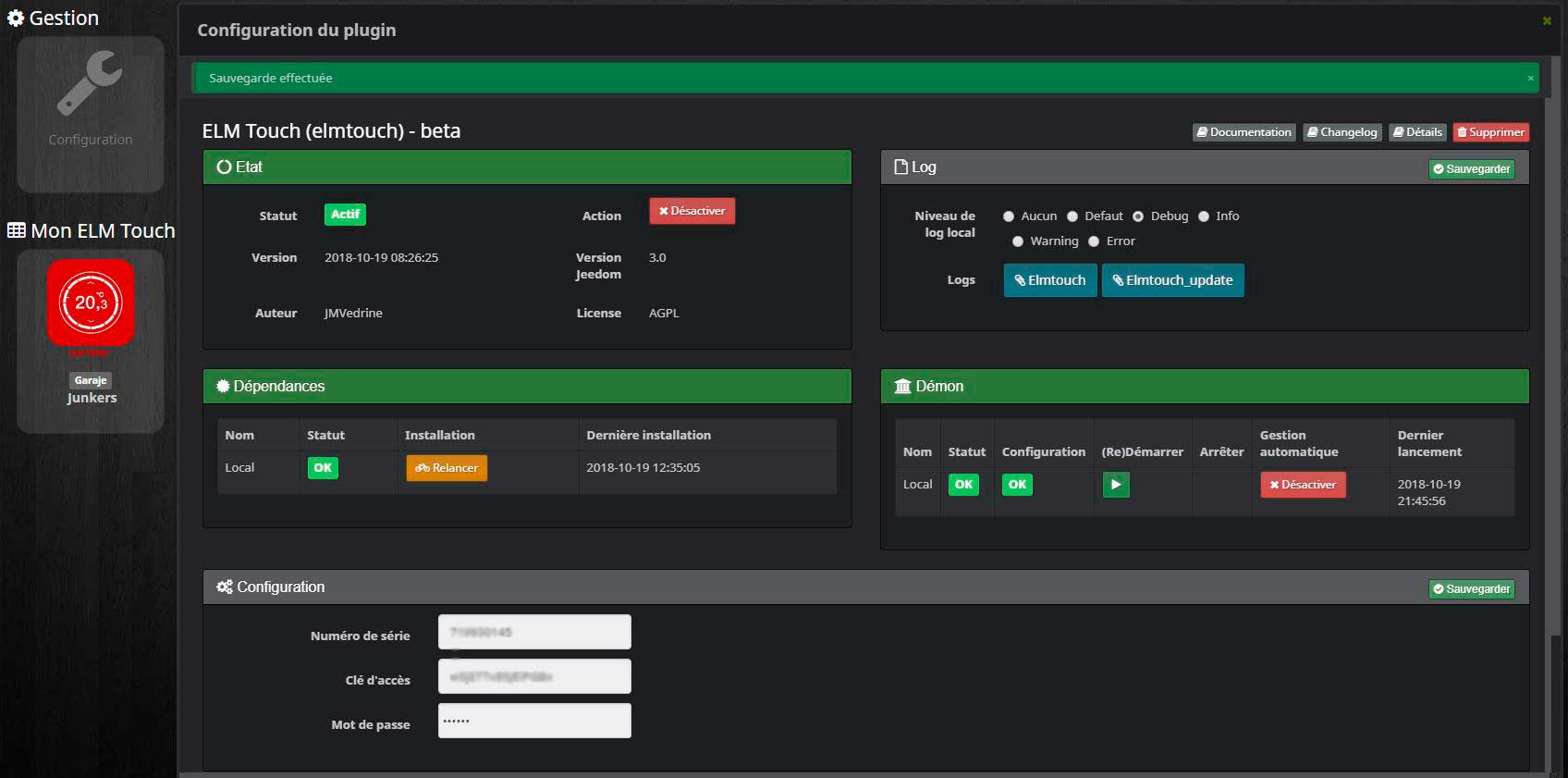
Task: Click the Démon panel header
Action: pyautogui.click(x=1205, y=387)
